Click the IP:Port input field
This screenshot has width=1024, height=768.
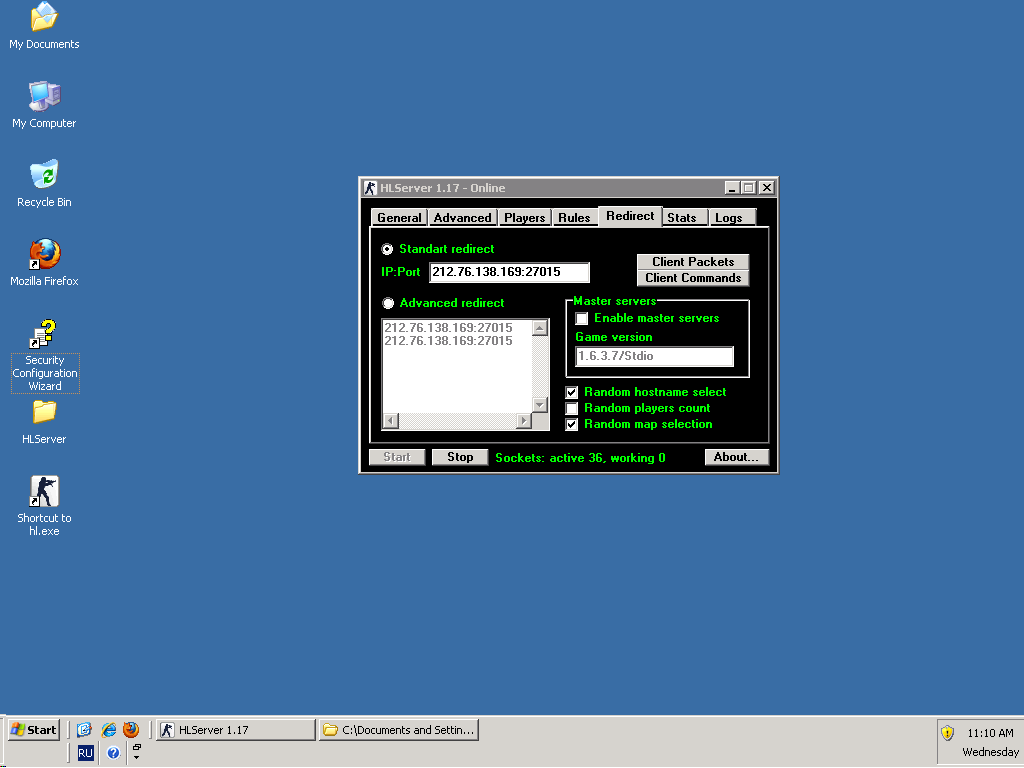click(x=509, y=272)
